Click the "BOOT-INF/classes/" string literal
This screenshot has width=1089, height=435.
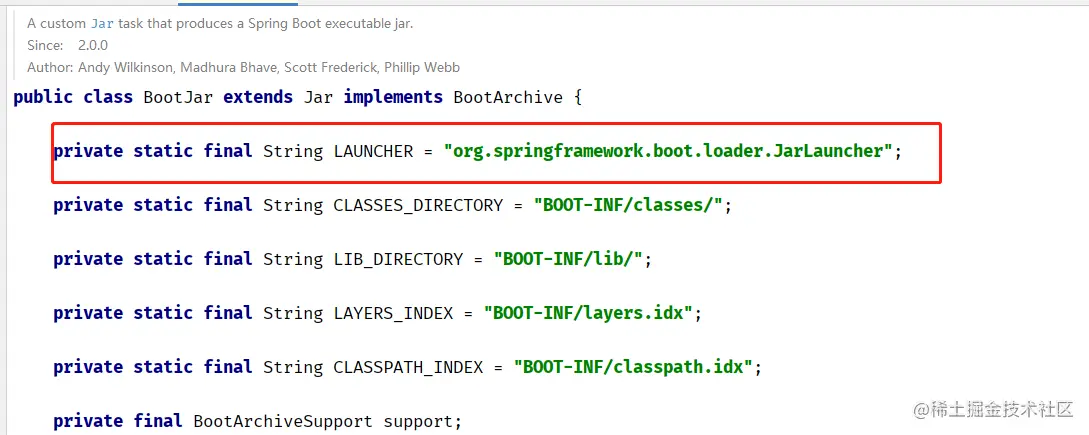point(628,205)
